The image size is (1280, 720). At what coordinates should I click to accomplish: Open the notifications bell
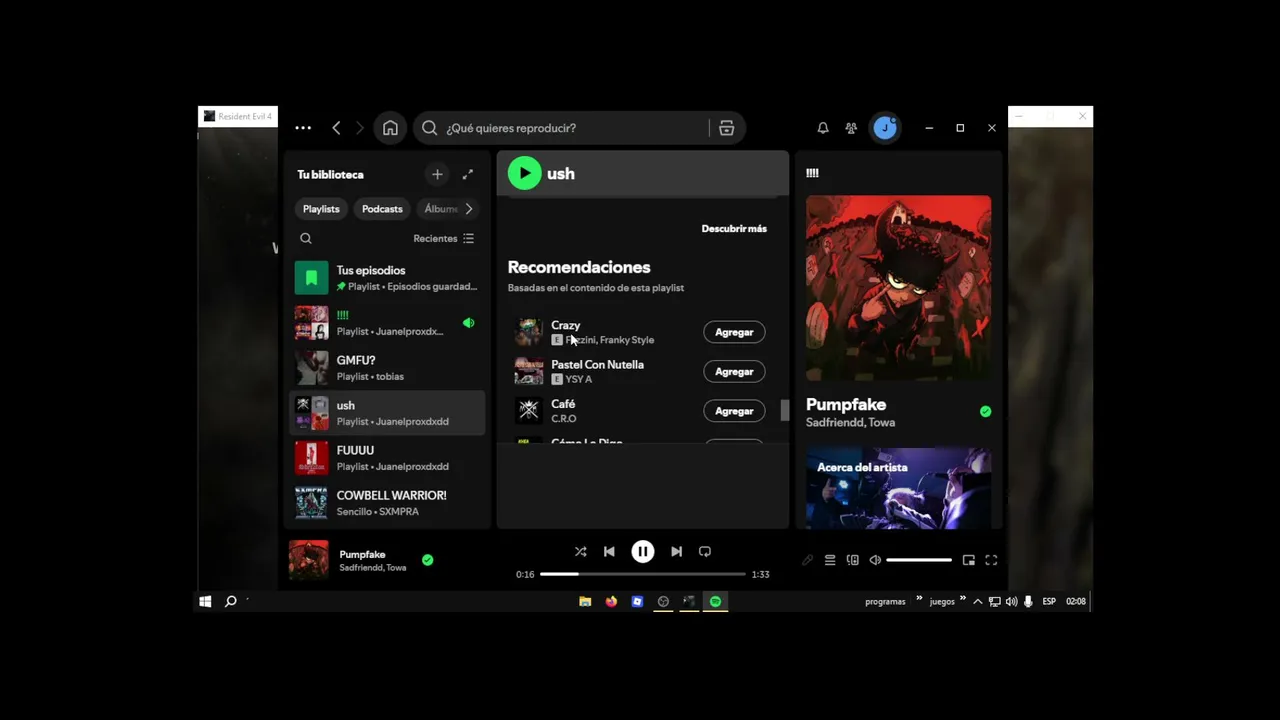[x=823, y=128]
